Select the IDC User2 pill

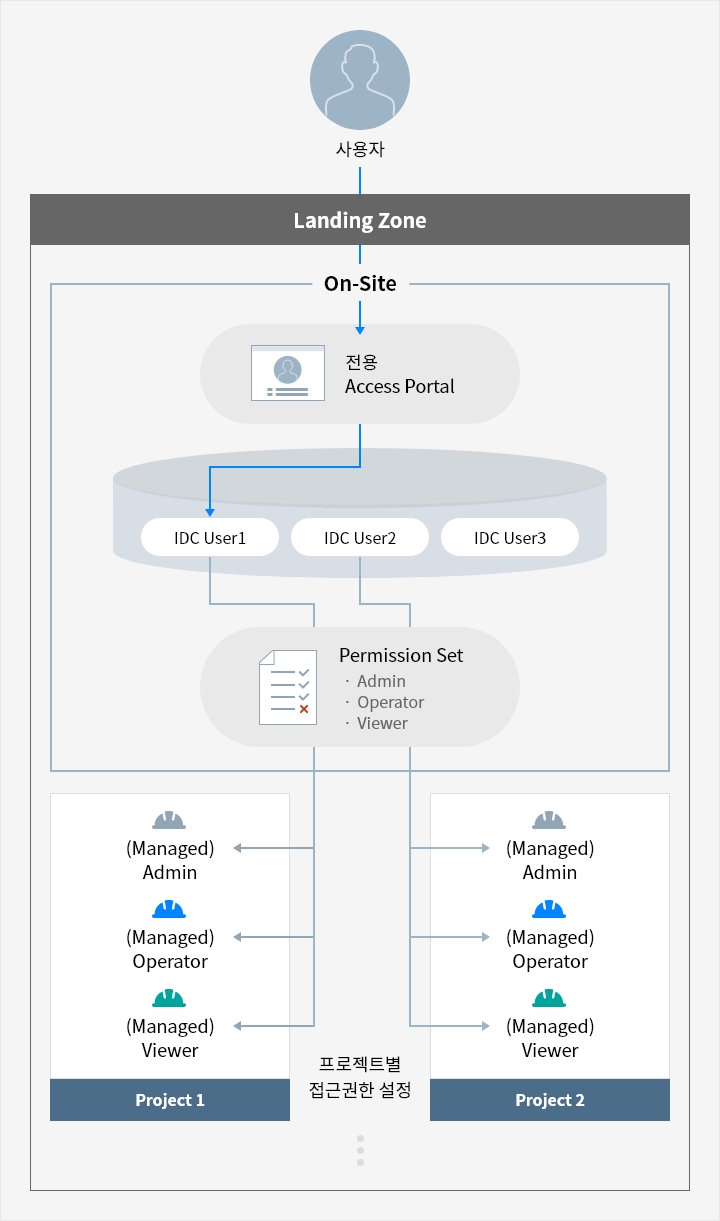[360, 538]
